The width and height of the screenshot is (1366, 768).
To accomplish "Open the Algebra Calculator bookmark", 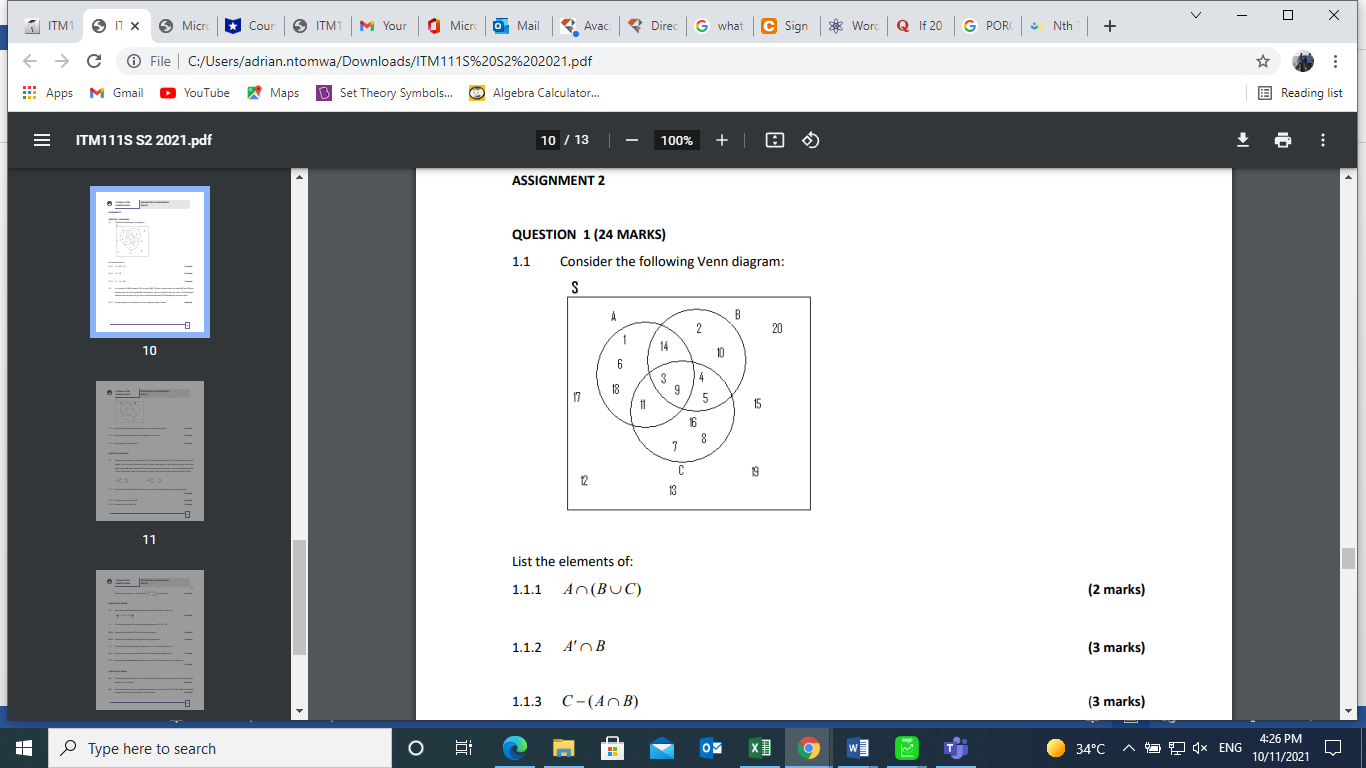I will pyautogui.click(x=534, y=93).
